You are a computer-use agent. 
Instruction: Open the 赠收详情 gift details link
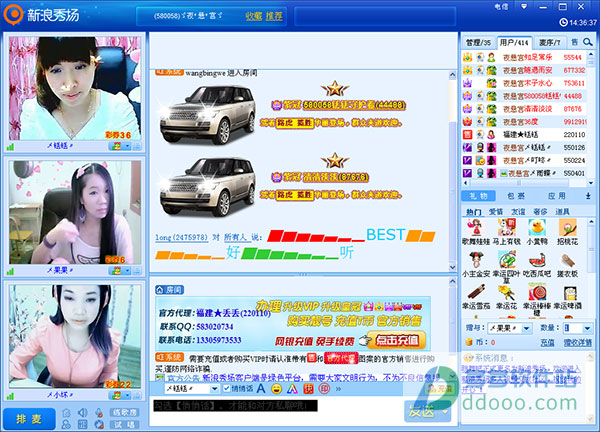click(577, 342)
